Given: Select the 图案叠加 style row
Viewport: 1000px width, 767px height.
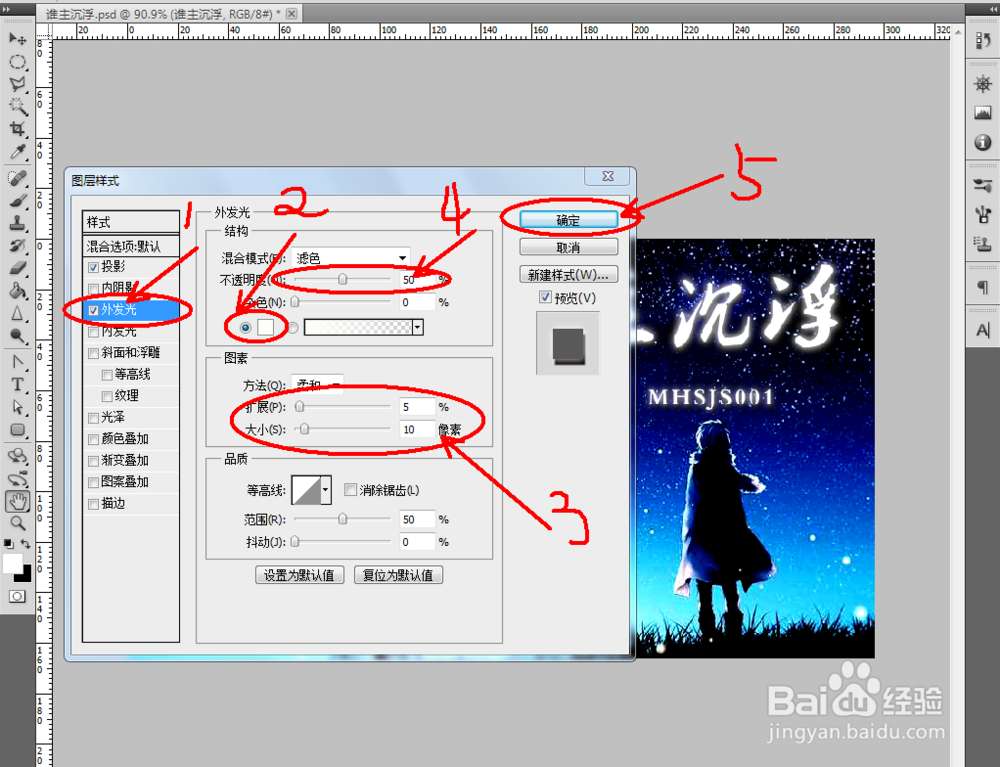Looking at the screenshot, I should (x=131, y=482).
